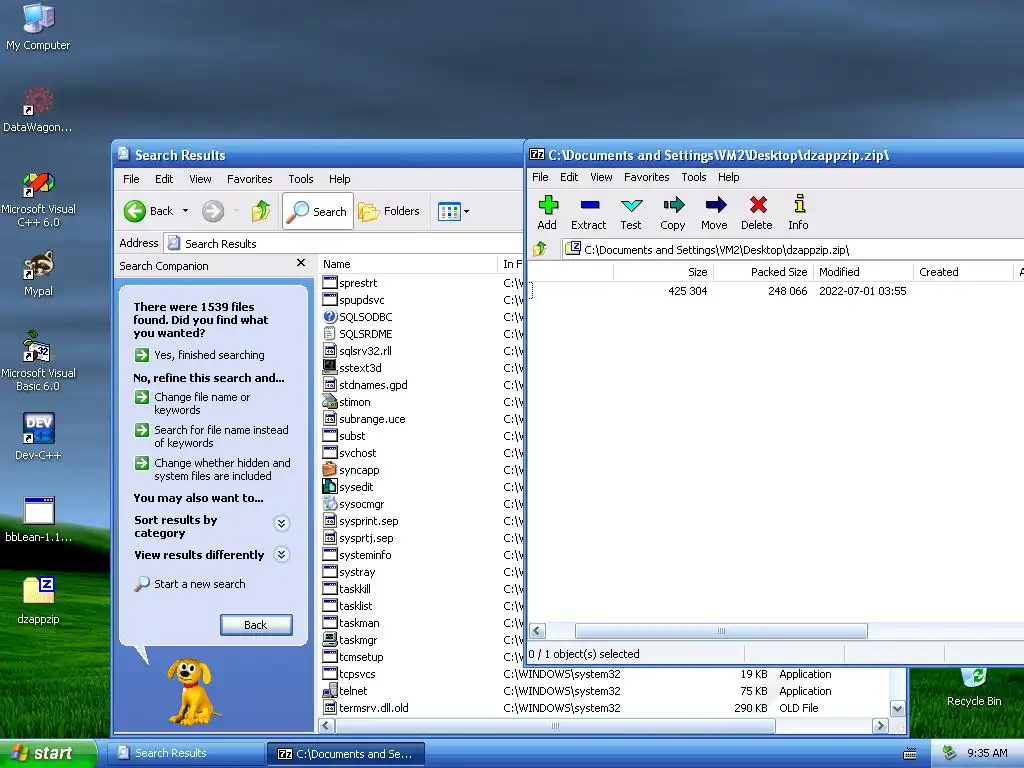Select Microsoft Visual C++ 6.0 icon

pos(38,199)
